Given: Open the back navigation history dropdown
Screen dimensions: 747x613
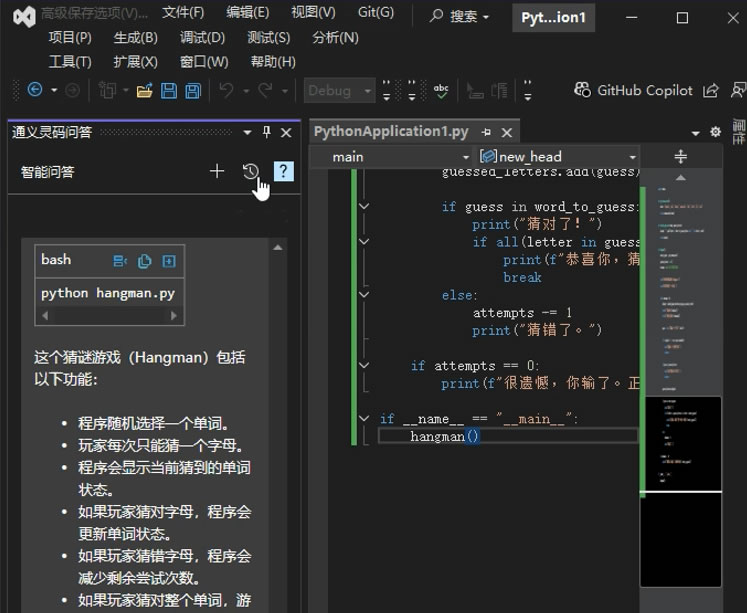Looking at the screenshot, I should [54, 90].
